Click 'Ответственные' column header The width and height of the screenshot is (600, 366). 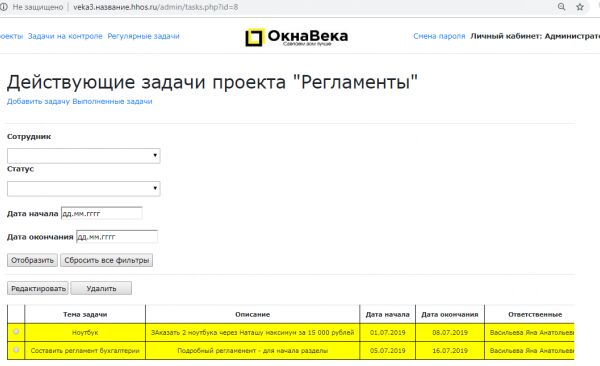(530, 314)
